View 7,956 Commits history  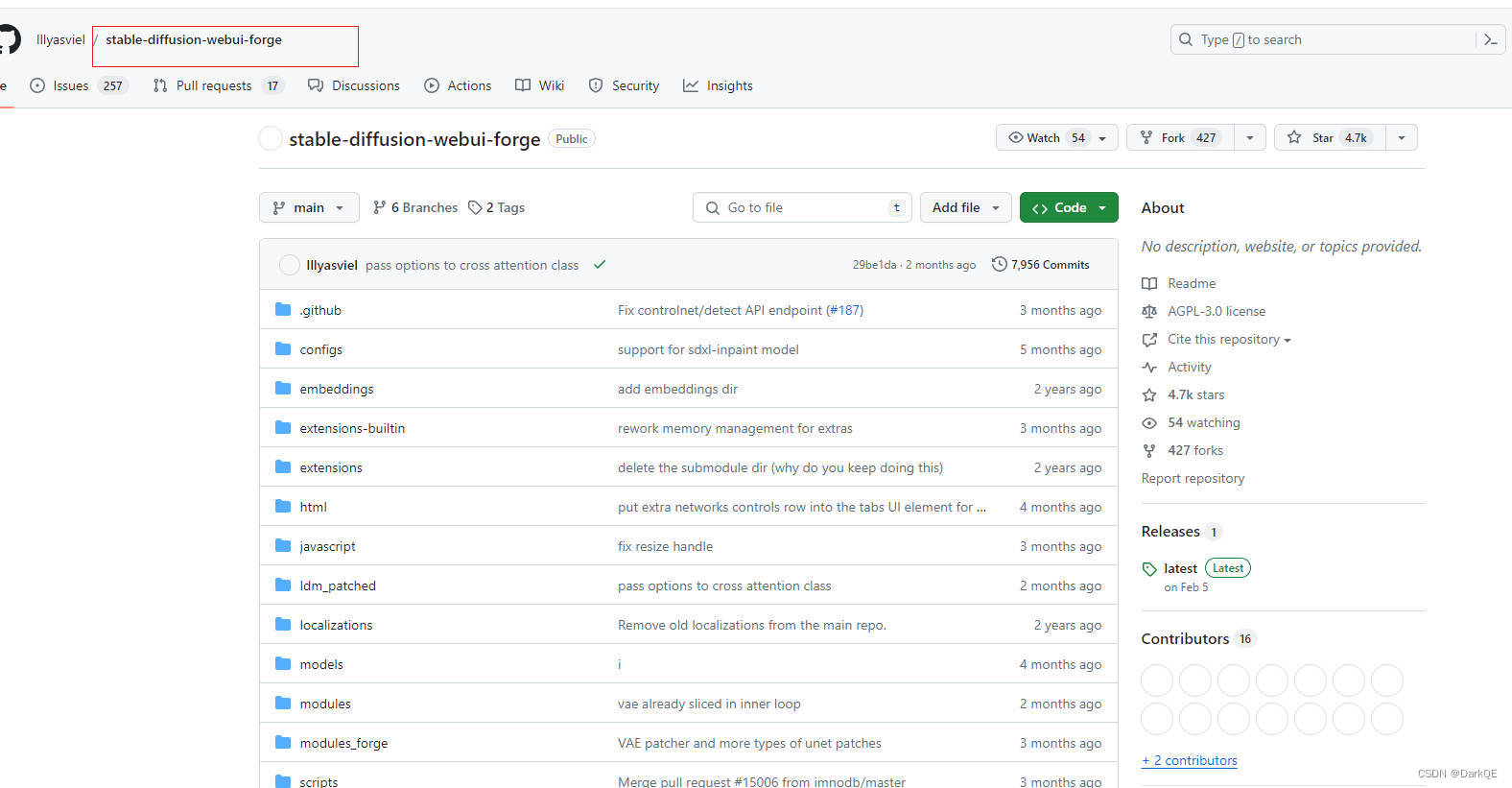point(1041,265)
